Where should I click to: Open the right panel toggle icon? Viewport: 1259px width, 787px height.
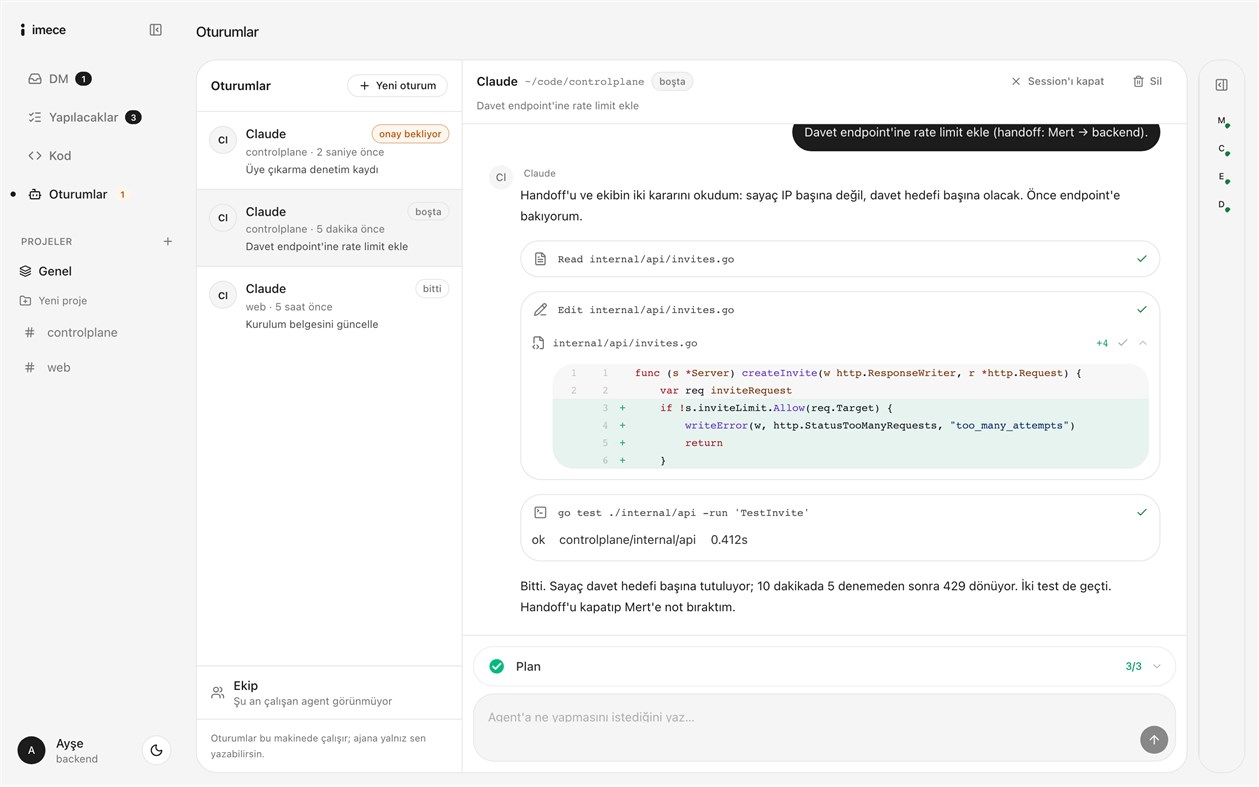click(x=1221, y=85)
